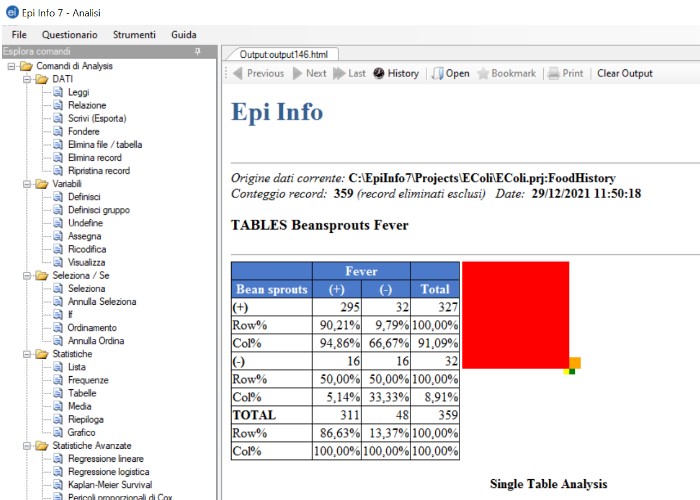Click the Elimina record command icon
Viewport: 700px width, 500px height.
point(58,158)
